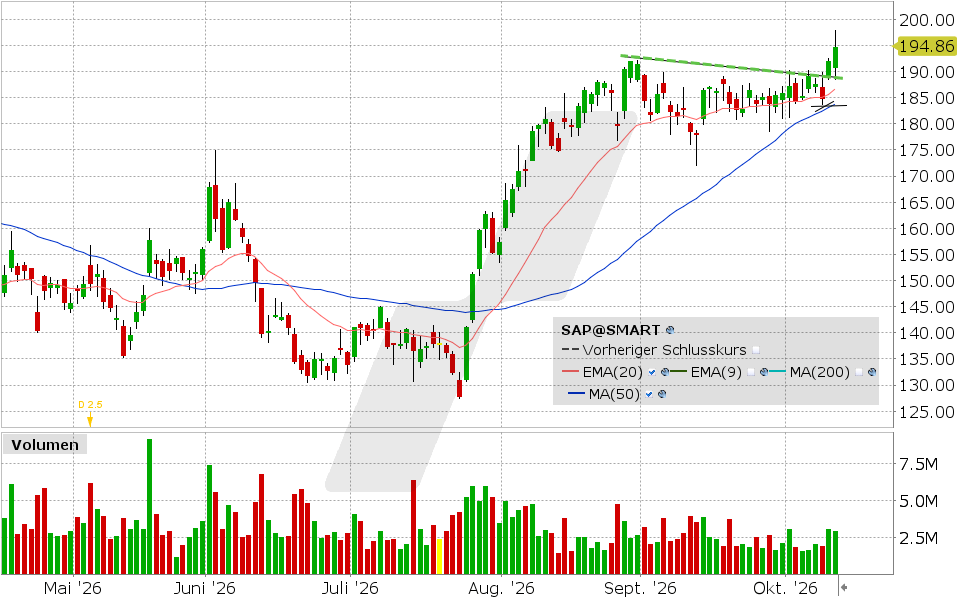
Task: Click the Juni '26 date label
Action: point(204,588)
